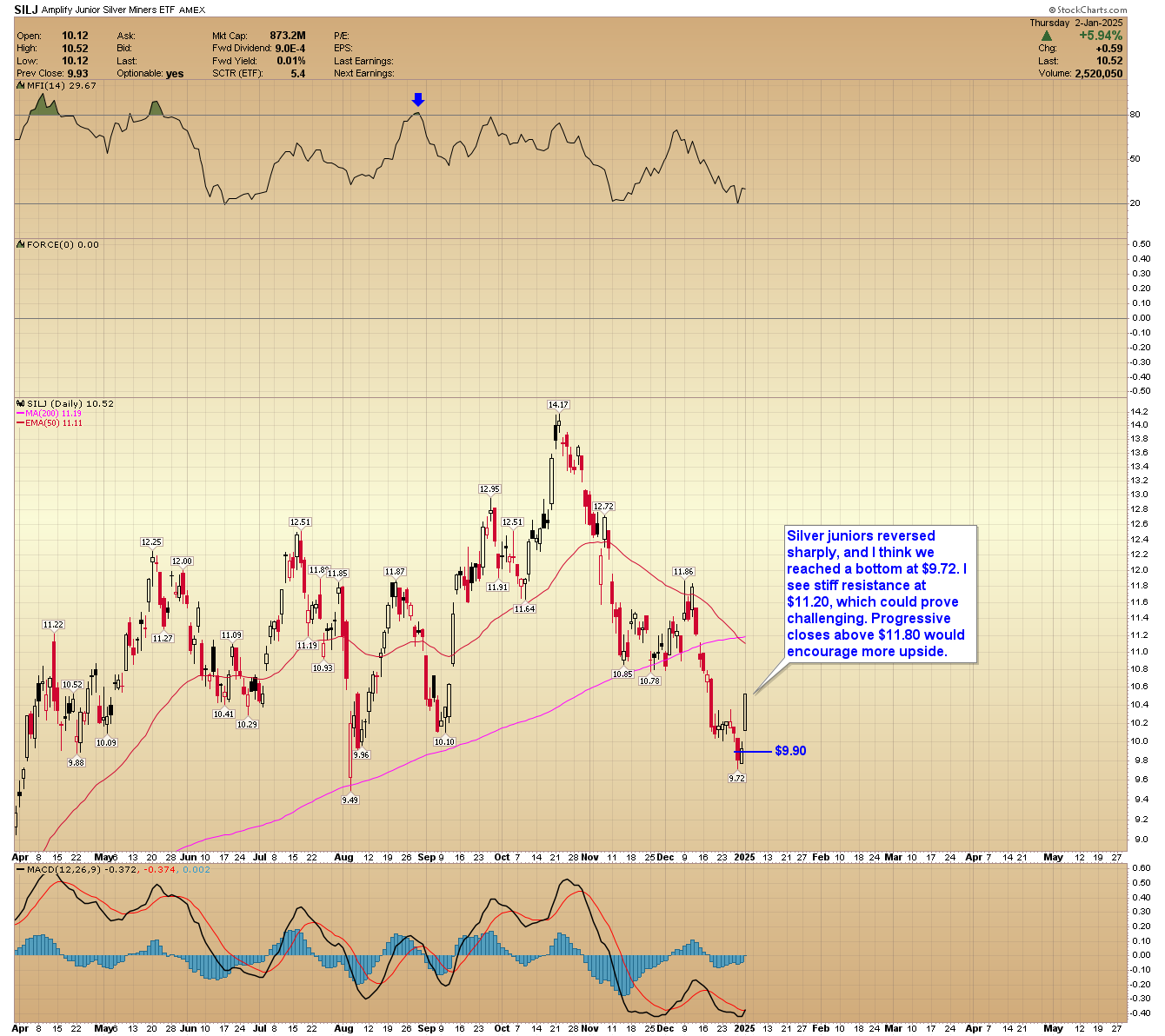
Task: Click the Next Earnings label
Action: 363,74
